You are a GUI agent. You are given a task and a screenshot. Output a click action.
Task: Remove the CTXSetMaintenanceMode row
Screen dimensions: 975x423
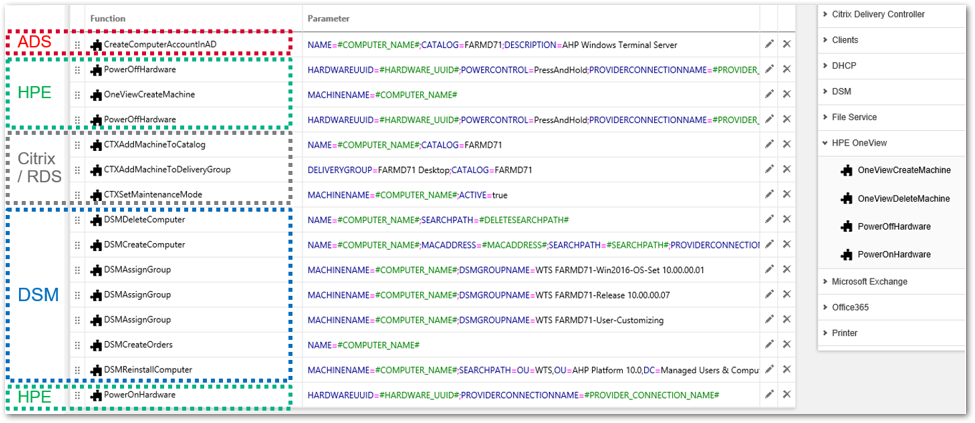[x=787, y=195]
